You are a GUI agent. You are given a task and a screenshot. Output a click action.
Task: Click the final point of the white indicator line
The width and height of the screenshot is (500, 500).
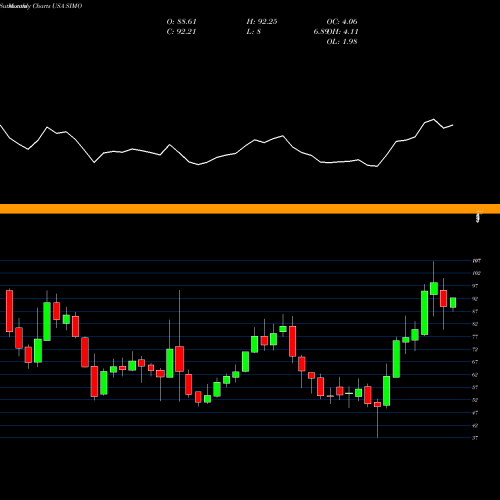[x=453, y=125]
